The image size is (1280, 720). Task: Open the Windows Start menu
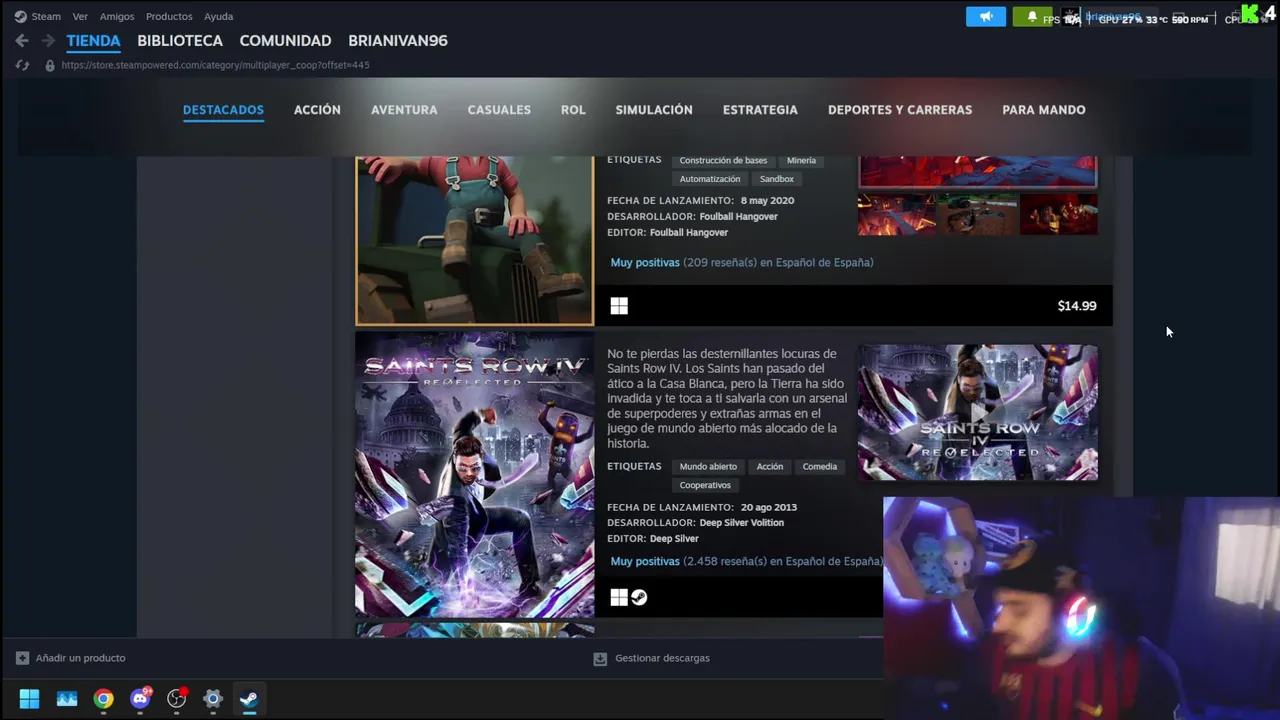coord(29,699)
